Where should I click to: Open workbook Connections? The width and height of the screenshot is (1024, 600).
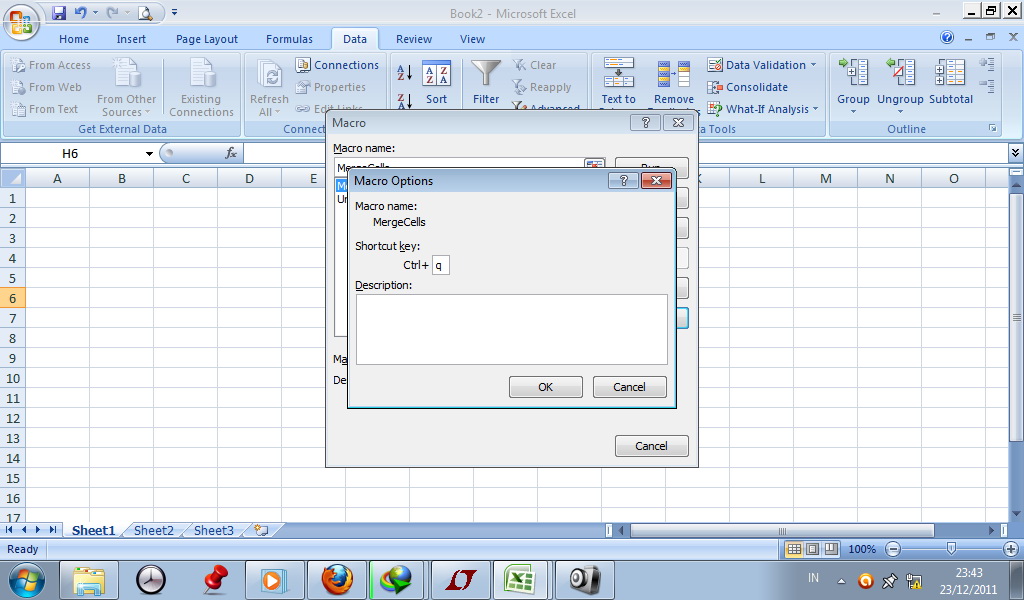coord(337,65)
